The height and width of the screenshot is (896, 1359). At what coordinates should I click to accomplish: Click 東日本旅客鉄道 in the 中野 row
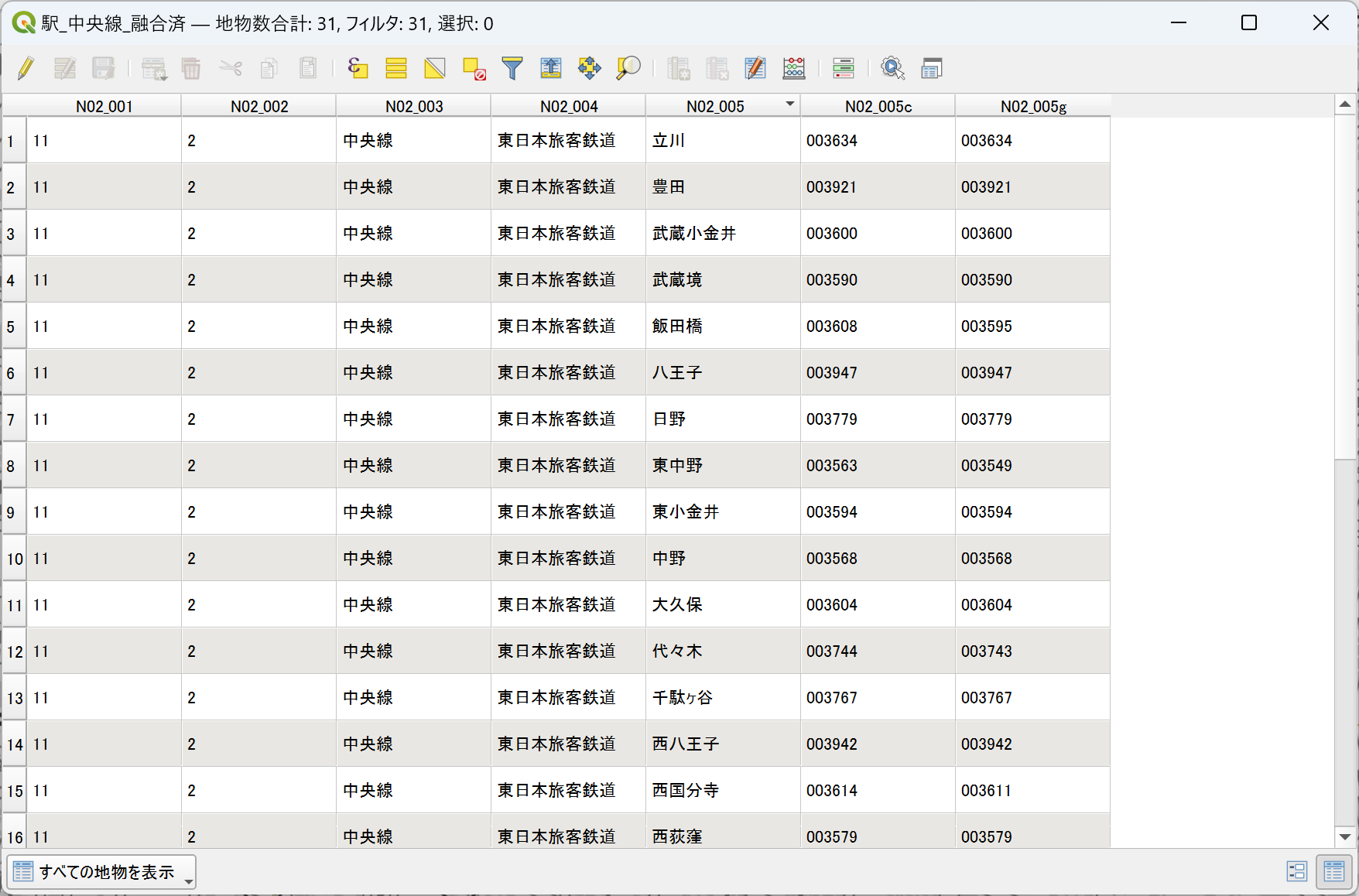point(568,558)
